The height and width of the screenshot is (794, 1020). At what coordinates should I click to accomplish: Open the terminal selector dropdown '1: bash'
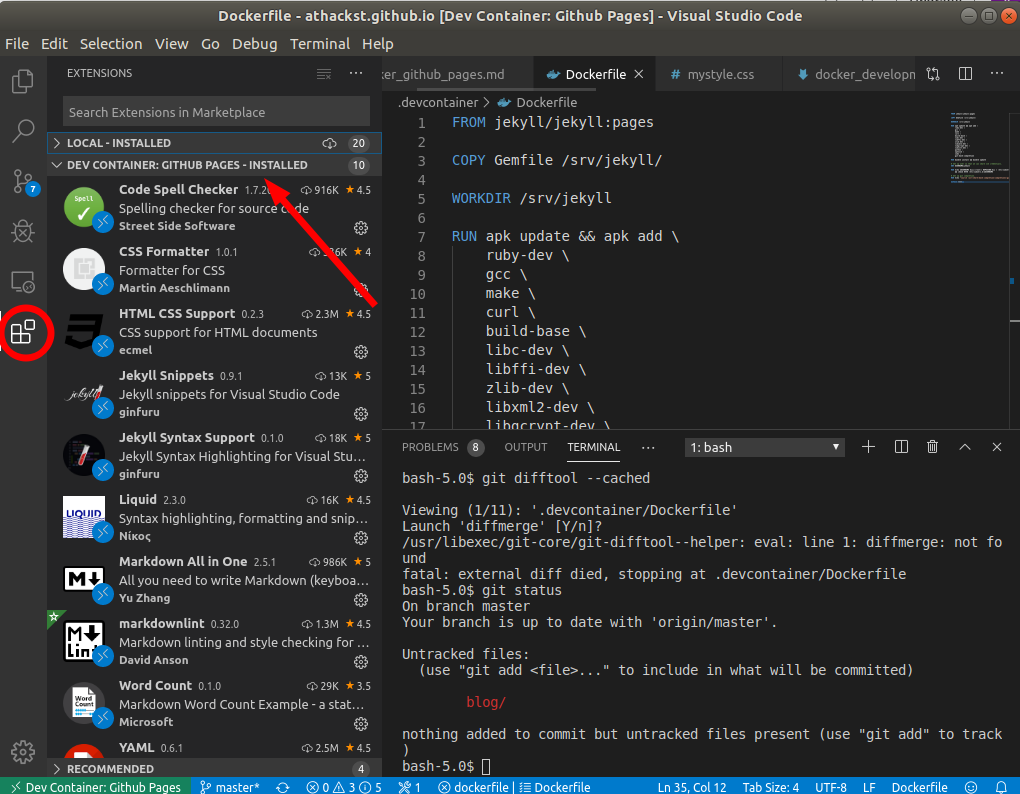764,447
